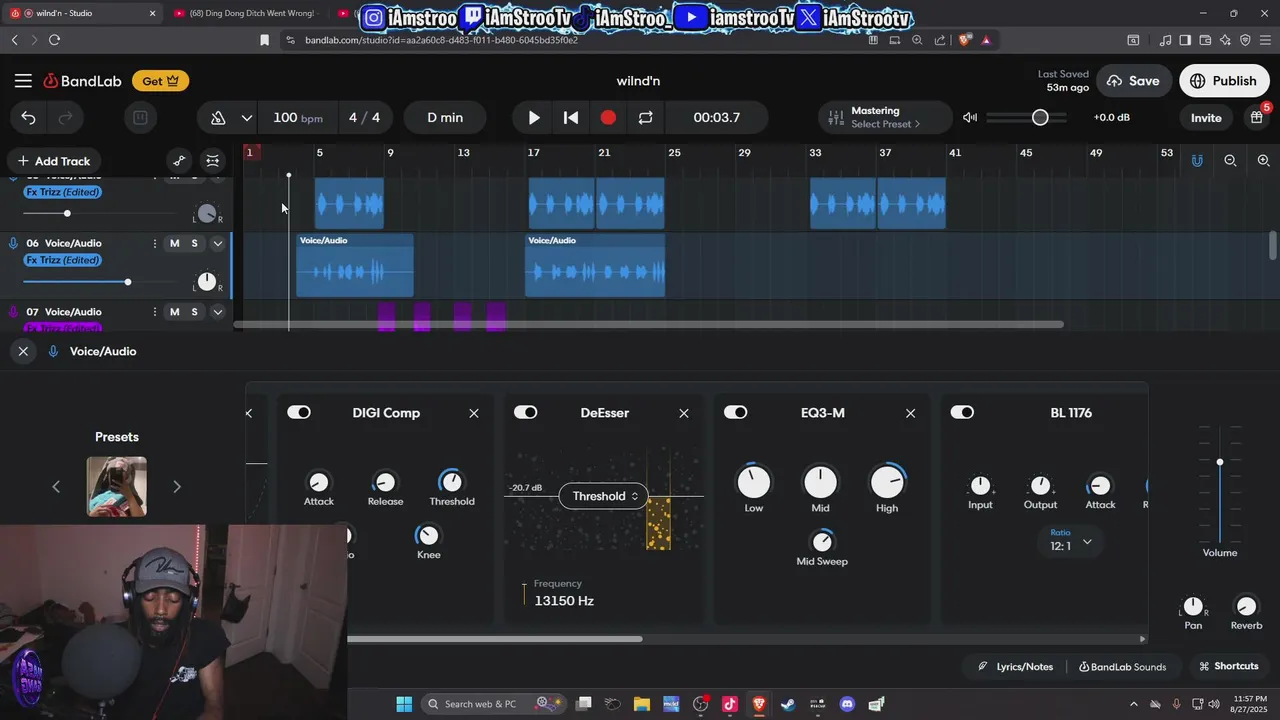Image resolution: width=1280 pixels, height=720 pixels.
Task: Click the 4 / 4 time signature
Action: (x=364, y=118)
